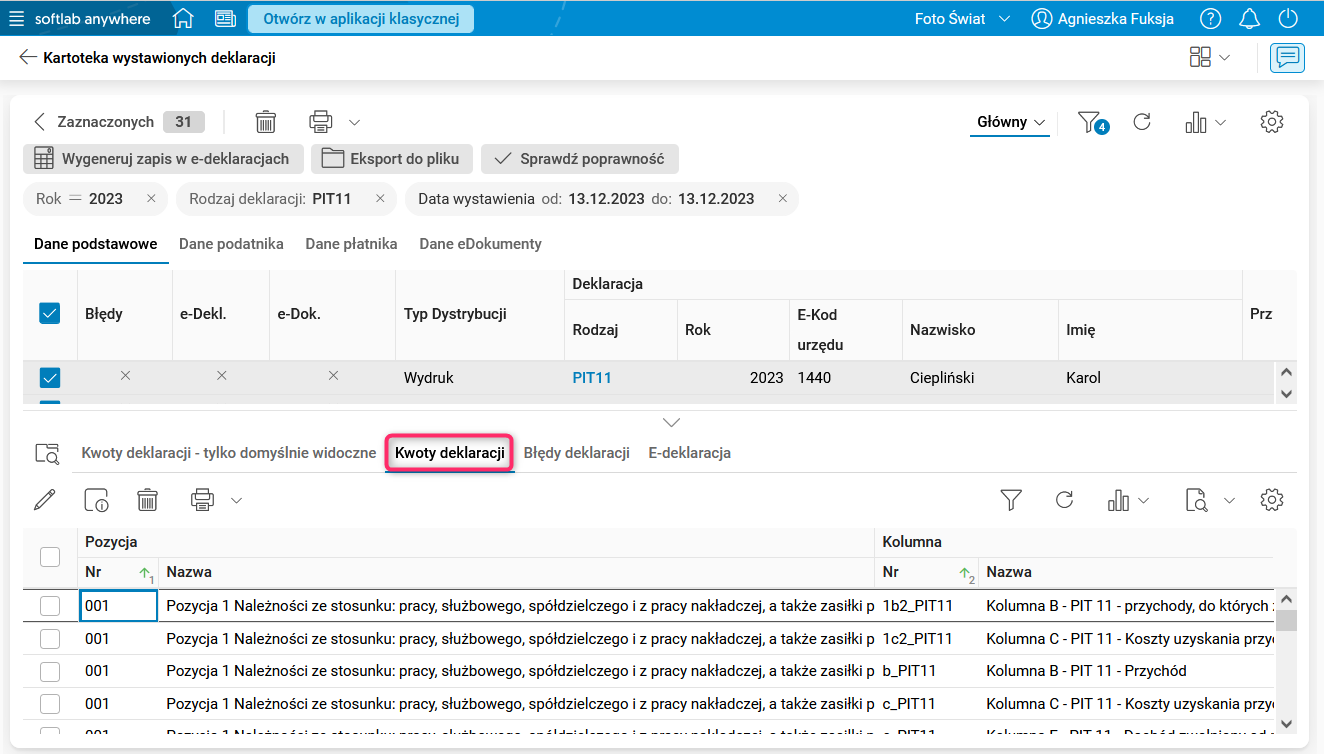Open the Dane eDokumenty tab

pyautogui.click(x=480, y=244)
